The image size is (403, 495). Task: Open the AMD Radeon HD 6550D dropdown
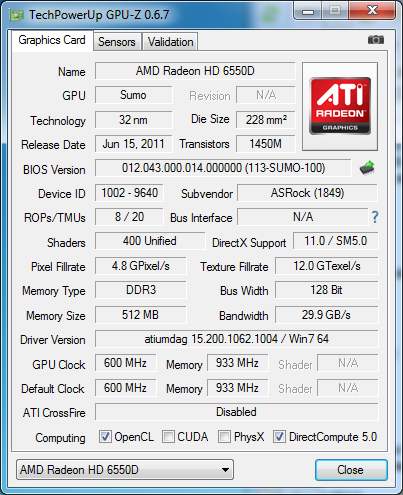click(x=125, y=470)
